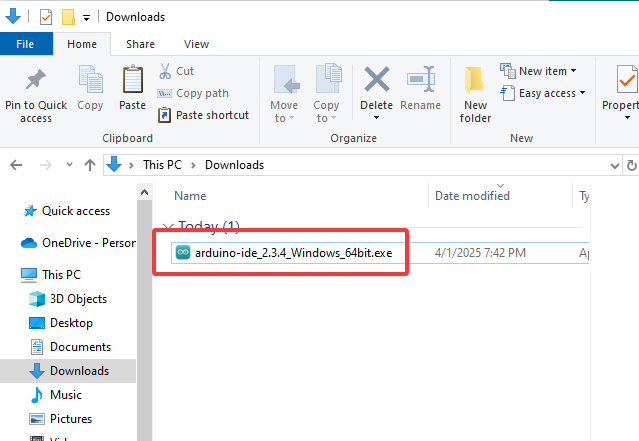Viewport: 639px width, 441px height.
Task: Open the New item dropdown
Action: click(x=538, y=71)
